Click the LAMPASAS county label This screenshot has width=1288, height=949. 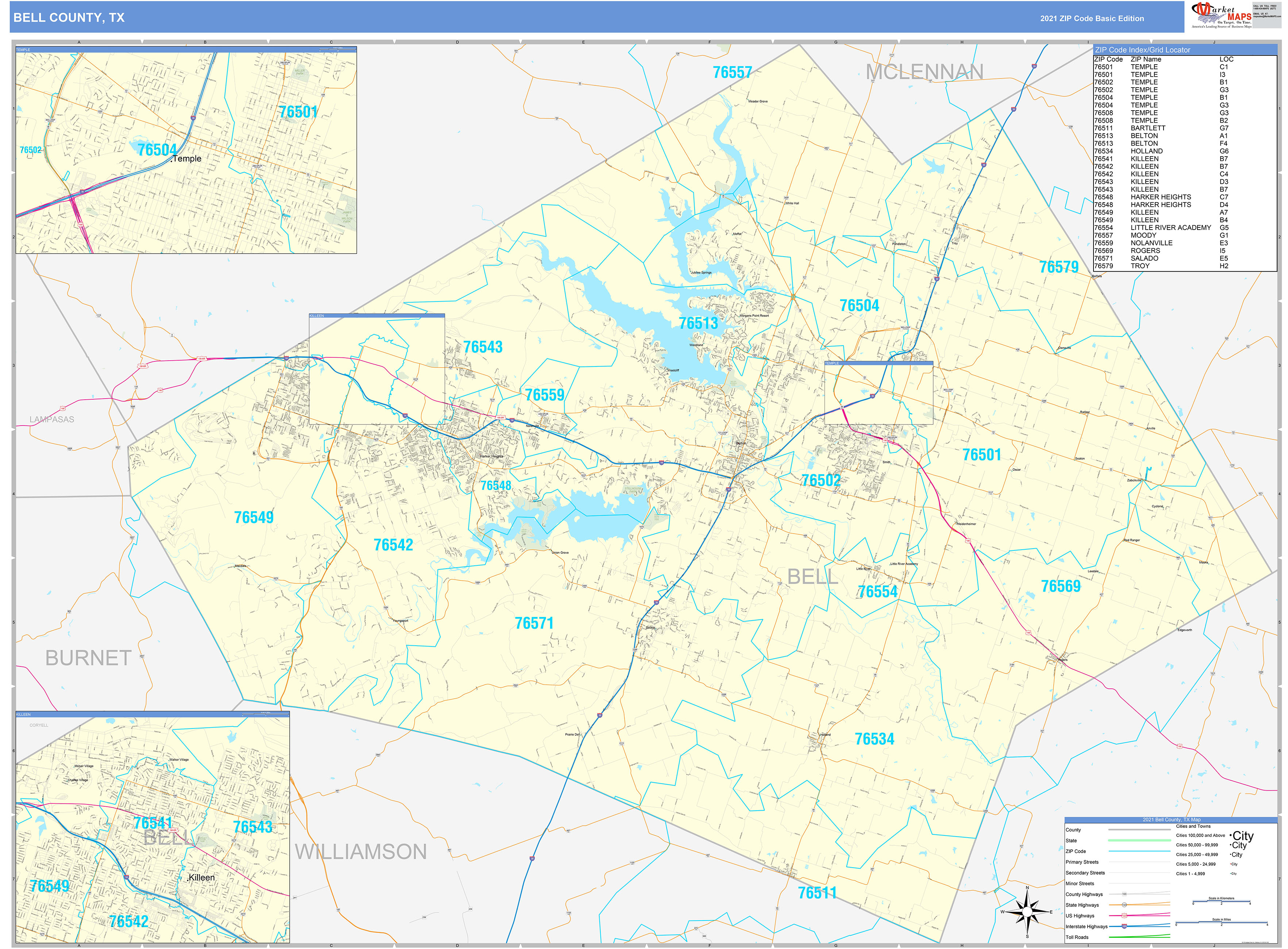click(52, 419)
